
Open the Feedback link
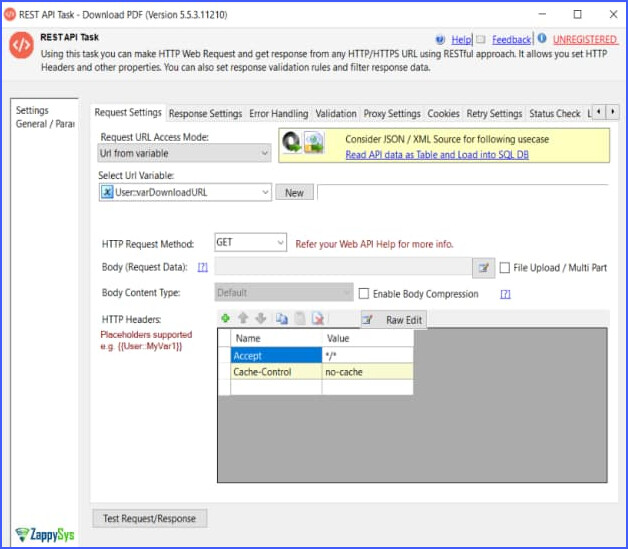tap(511, 40)
